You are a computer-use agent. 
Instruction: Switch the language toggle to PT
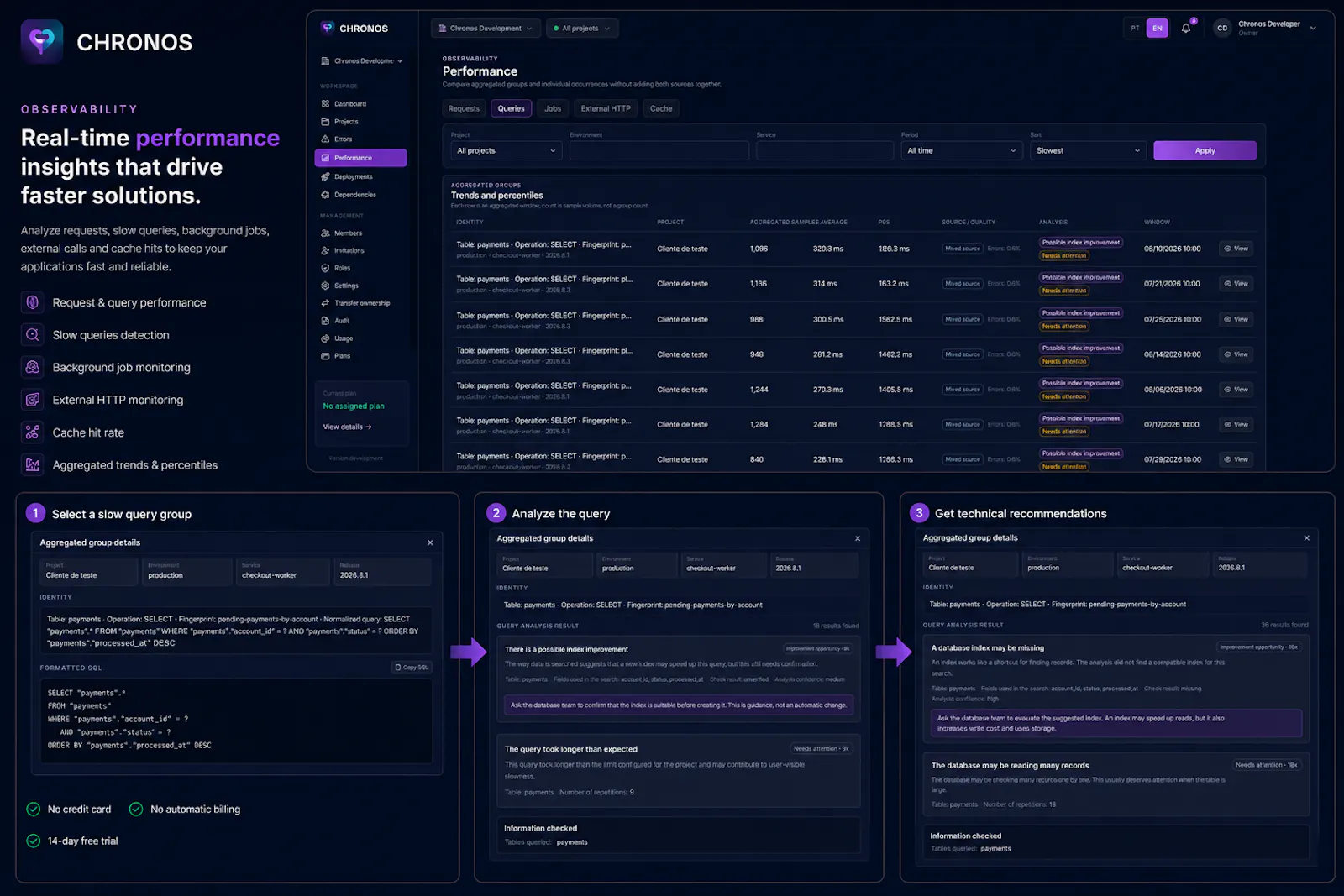point(1135,29)
